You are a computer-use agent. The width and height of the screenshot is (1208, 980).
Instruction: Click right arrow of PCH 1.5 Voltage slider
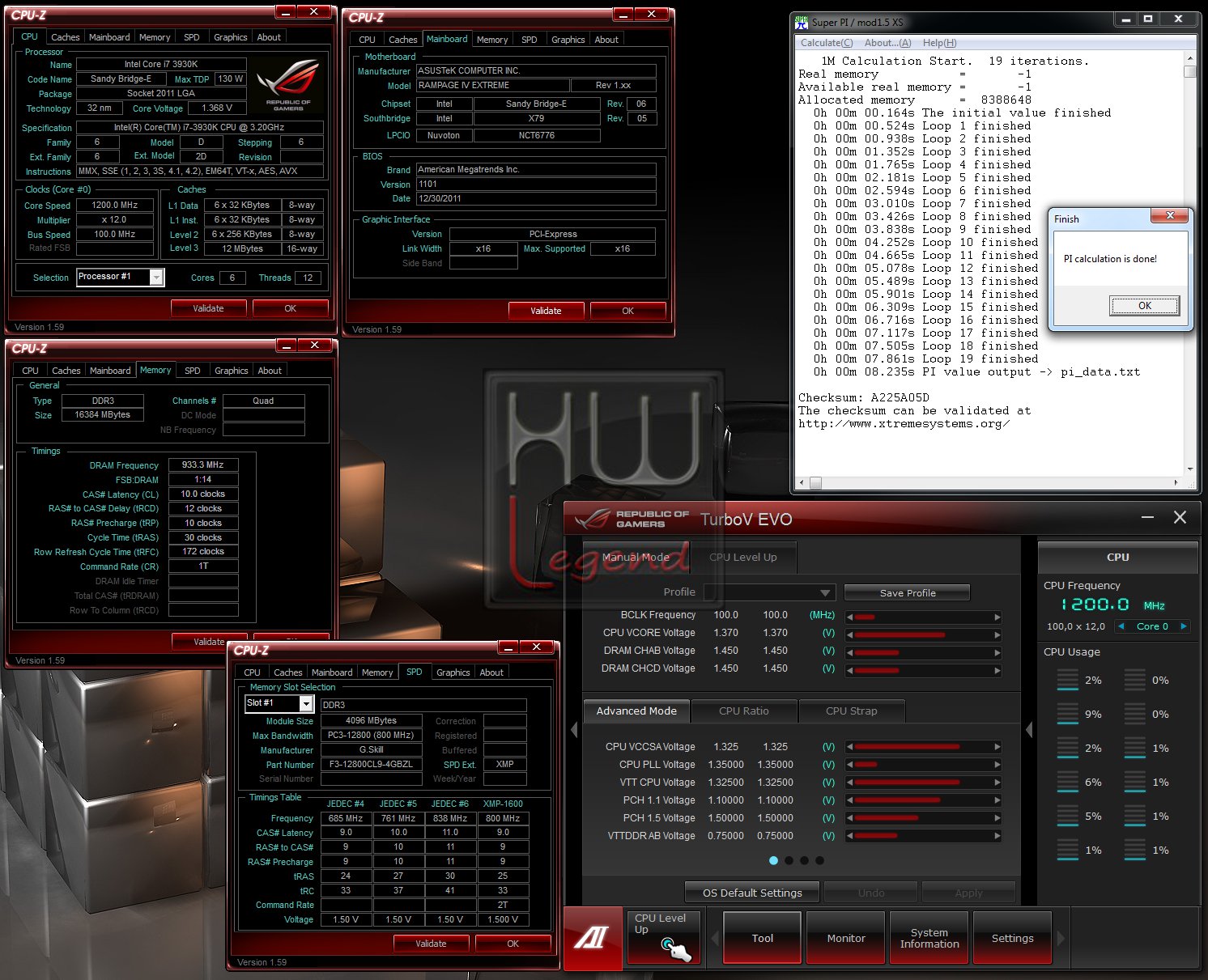[x=997, y=818]
